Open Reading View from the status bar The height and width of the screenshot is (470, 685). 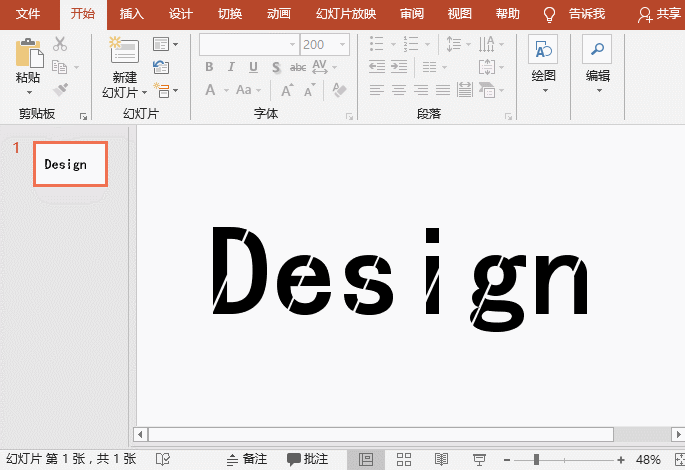[441, 459]
